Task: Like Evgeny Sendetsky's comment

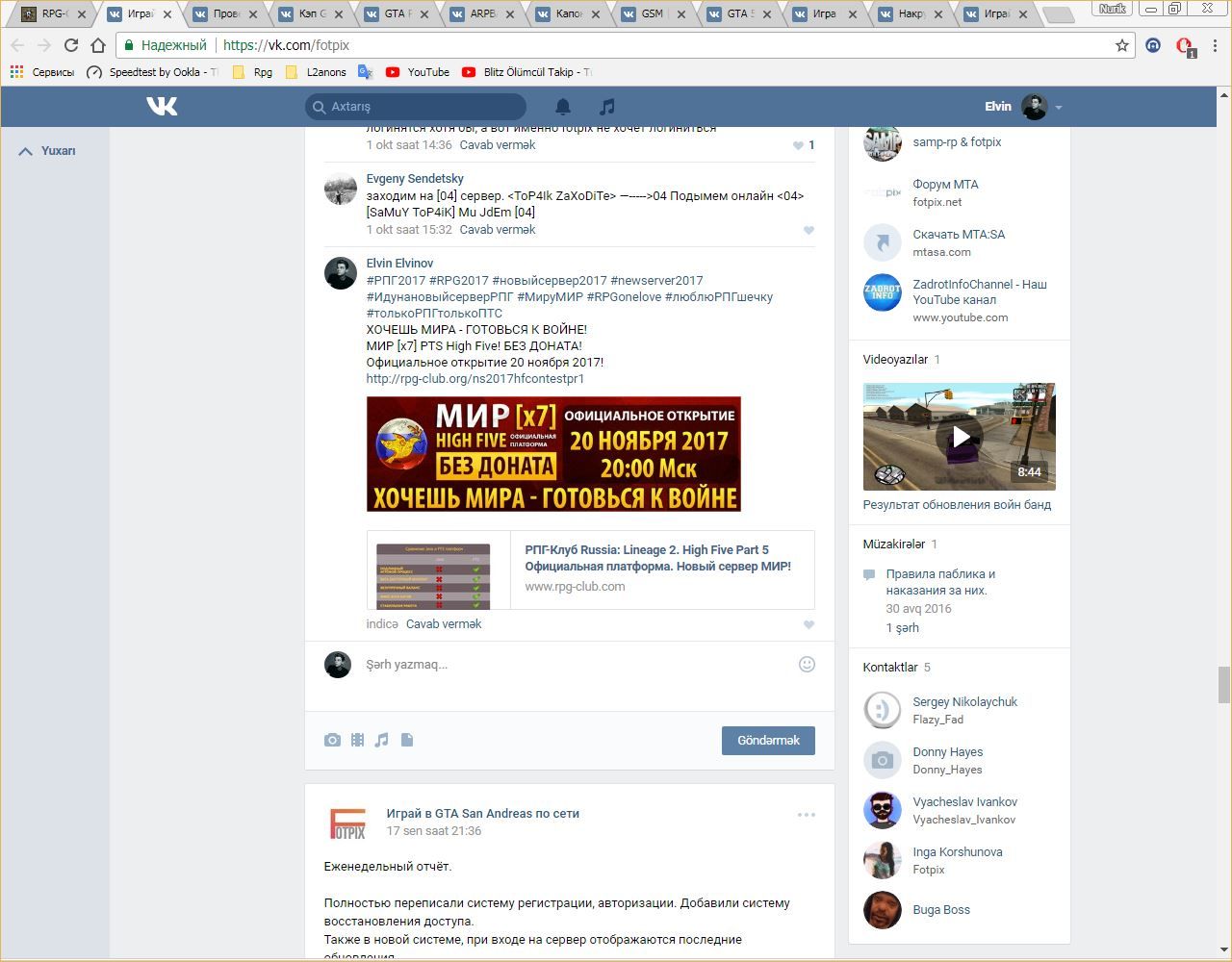Action: point(808,230)
